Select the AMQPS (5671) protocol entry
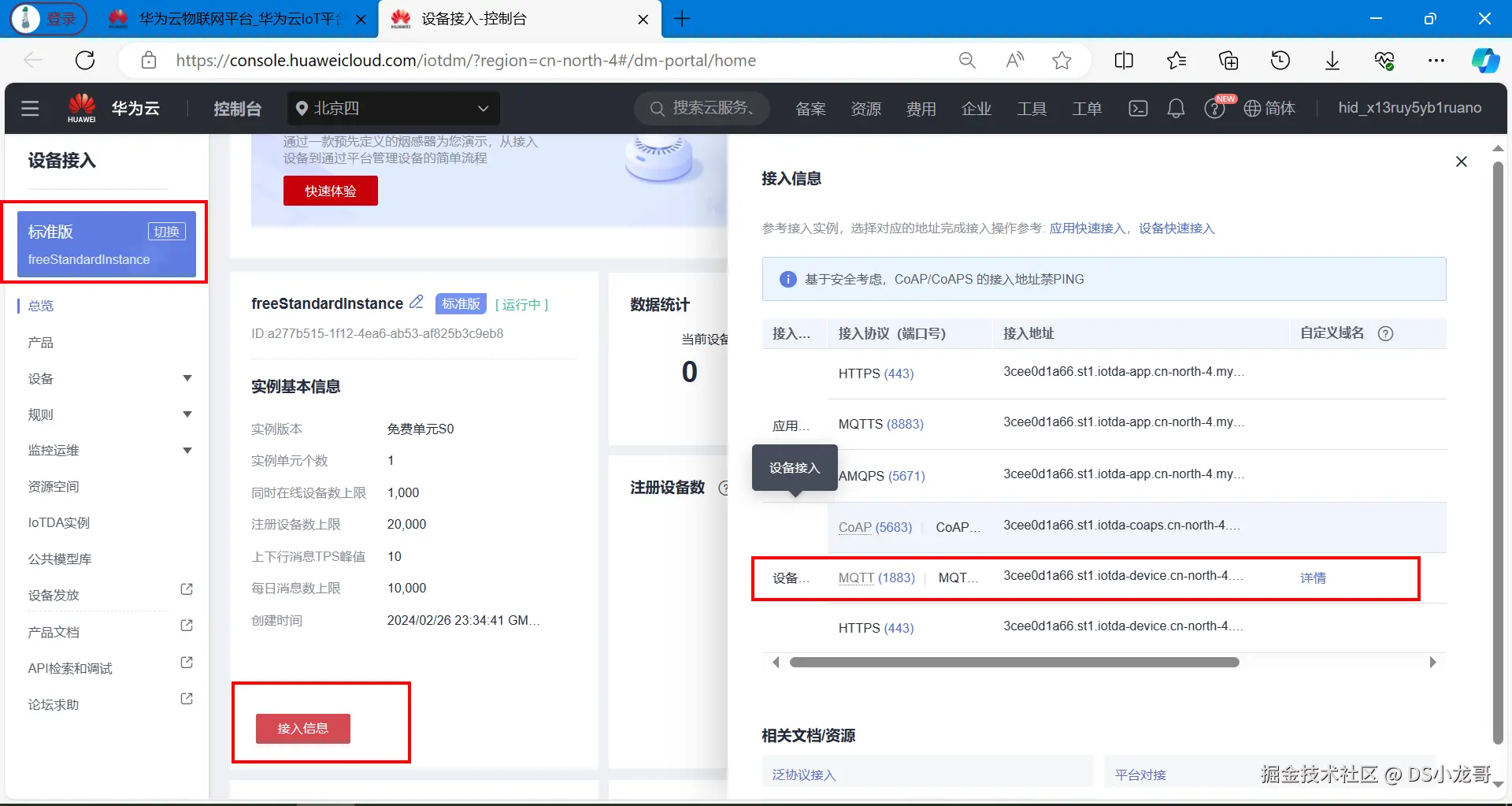 pos(881,477)
